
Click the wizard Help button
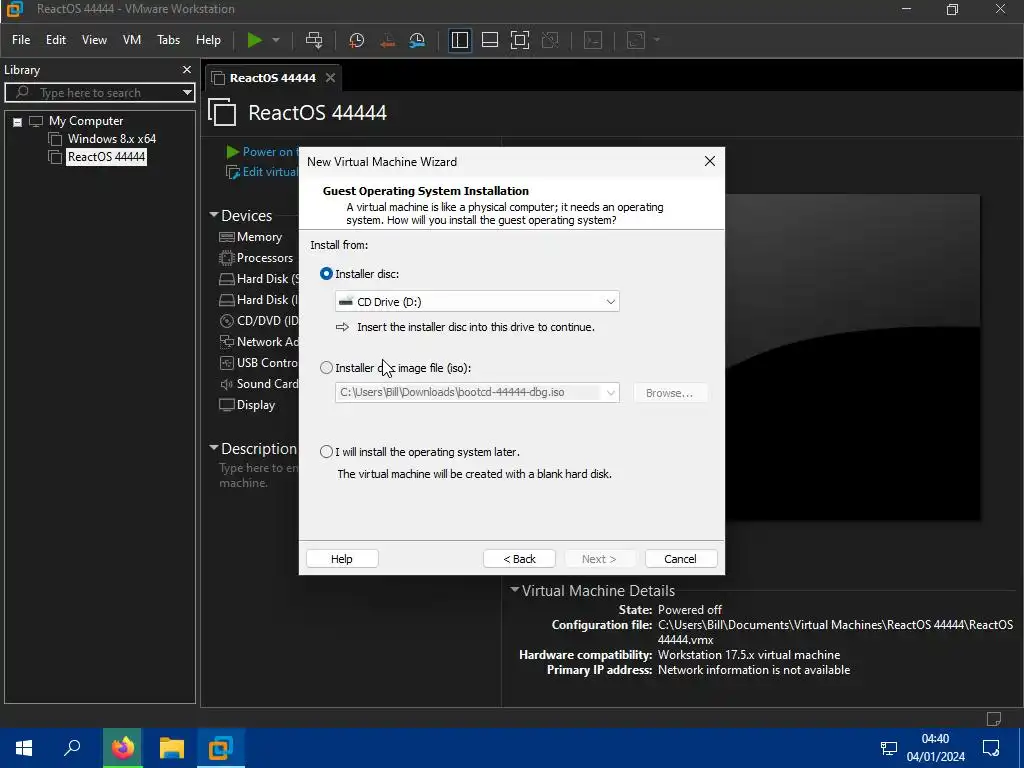tap(342, 559)
